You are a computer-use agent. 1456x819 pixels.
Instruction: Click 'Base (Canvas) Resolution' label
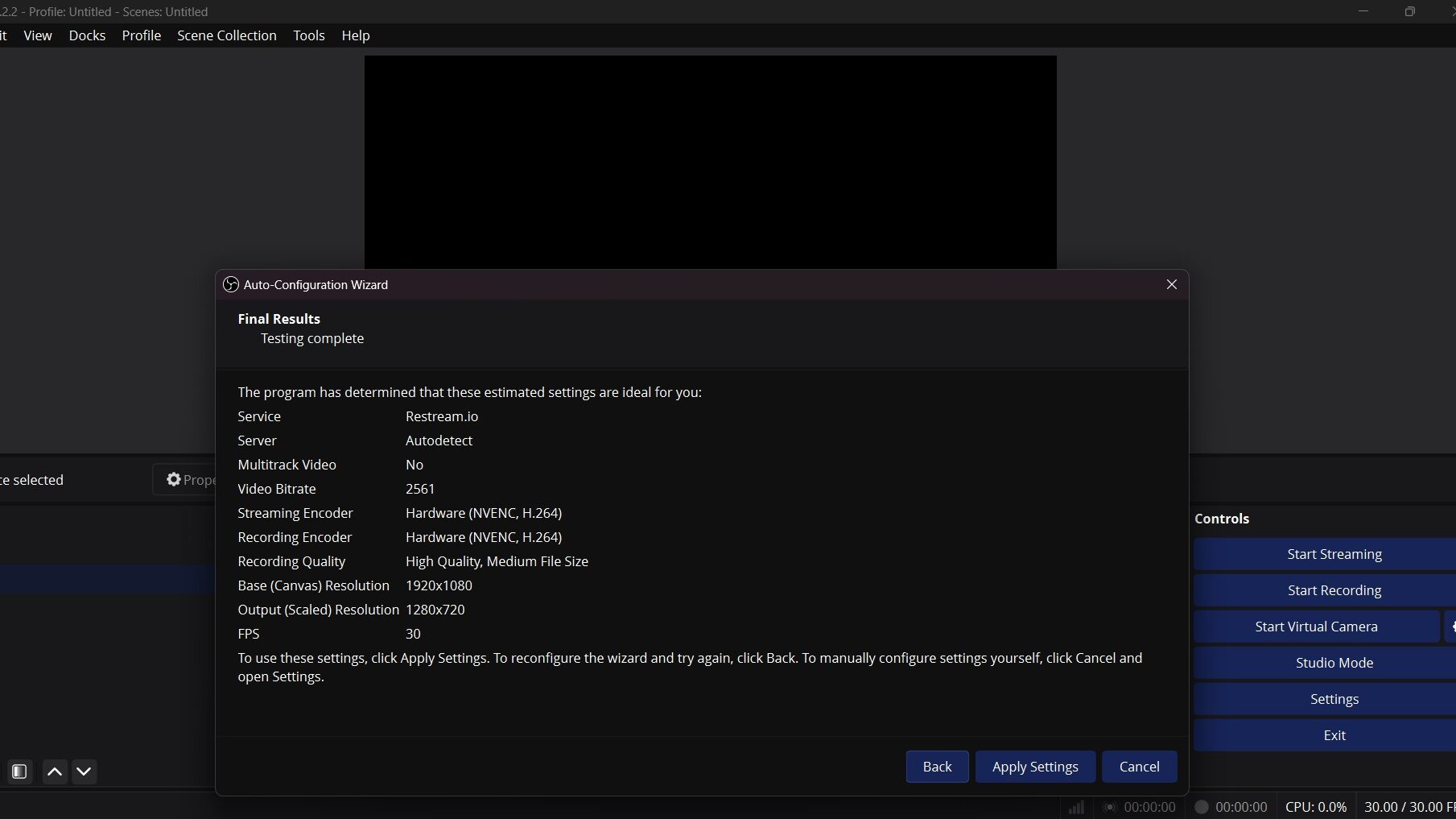pyautogui.click(x=313, y=585)
